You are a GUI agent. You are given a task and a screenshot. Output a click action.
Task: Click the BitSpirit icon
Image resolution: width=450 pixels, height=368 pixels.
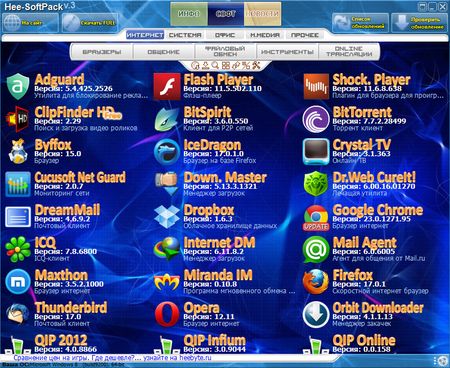click(167, 119)
